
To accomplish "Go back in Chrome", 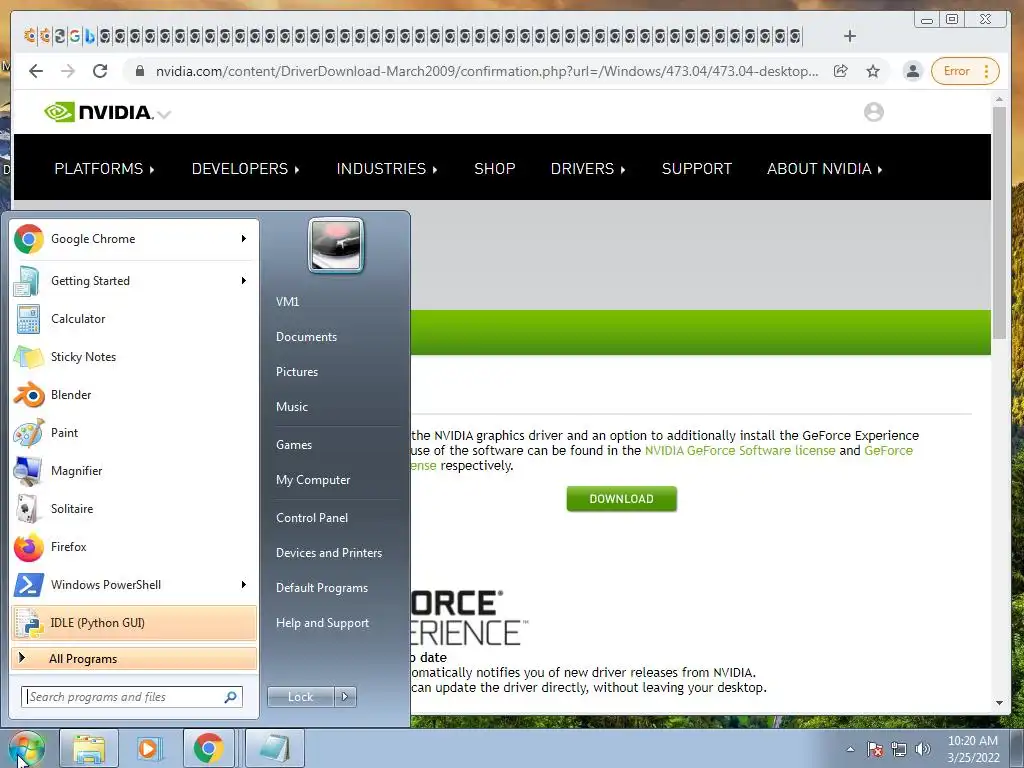I will (36, 71).
